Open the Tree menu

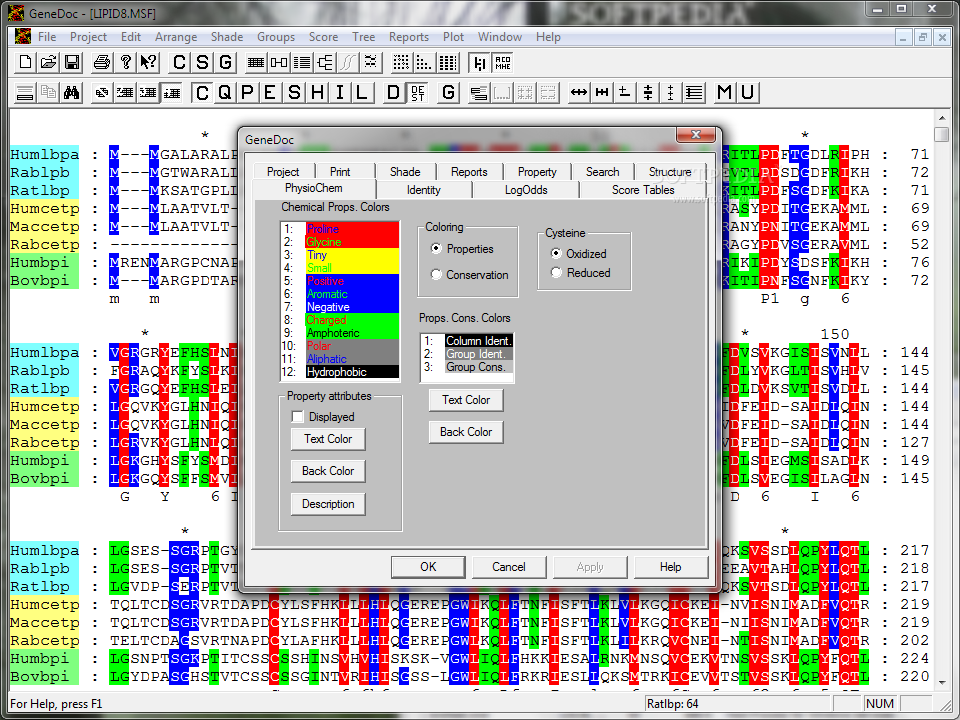(x=363, y=37)
